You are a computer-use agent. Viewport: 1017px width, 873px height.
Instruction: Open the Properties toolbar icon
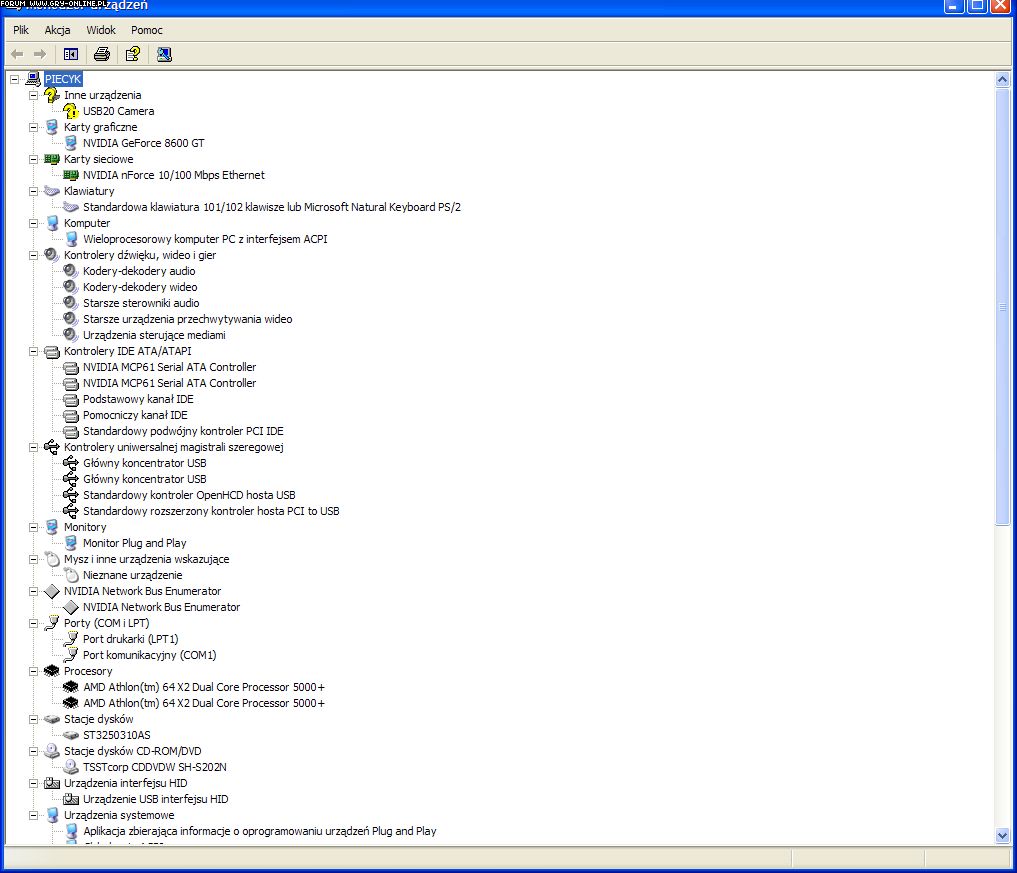[x=133, y=54]
